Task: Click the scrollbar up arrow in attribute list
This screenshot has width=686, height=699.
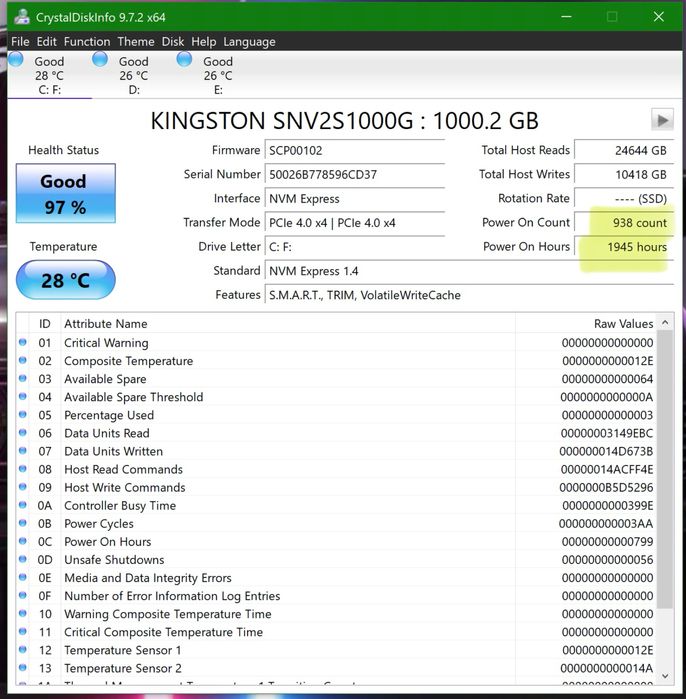Action: [665, 322]
